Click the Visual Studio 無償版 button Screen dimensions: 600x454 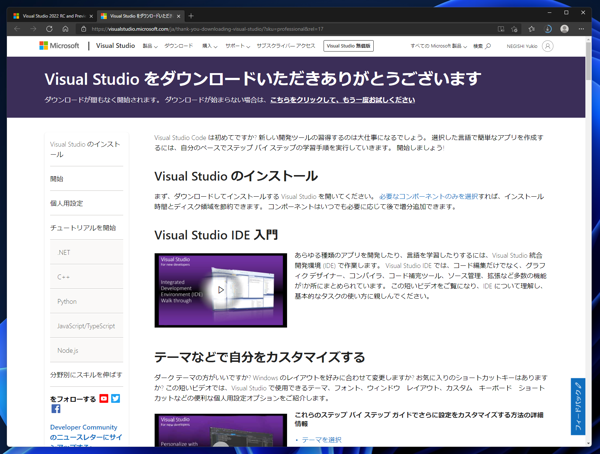click(x=348, y=46)
